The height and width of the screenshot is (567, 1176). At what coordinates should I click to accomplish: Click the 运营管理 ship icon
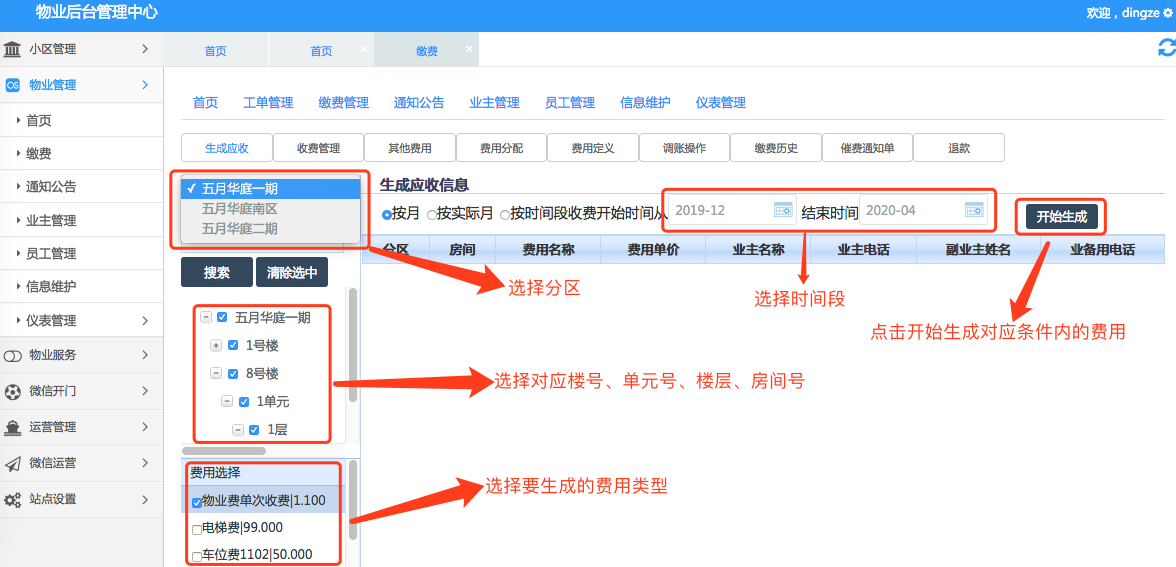coord(13,428)
